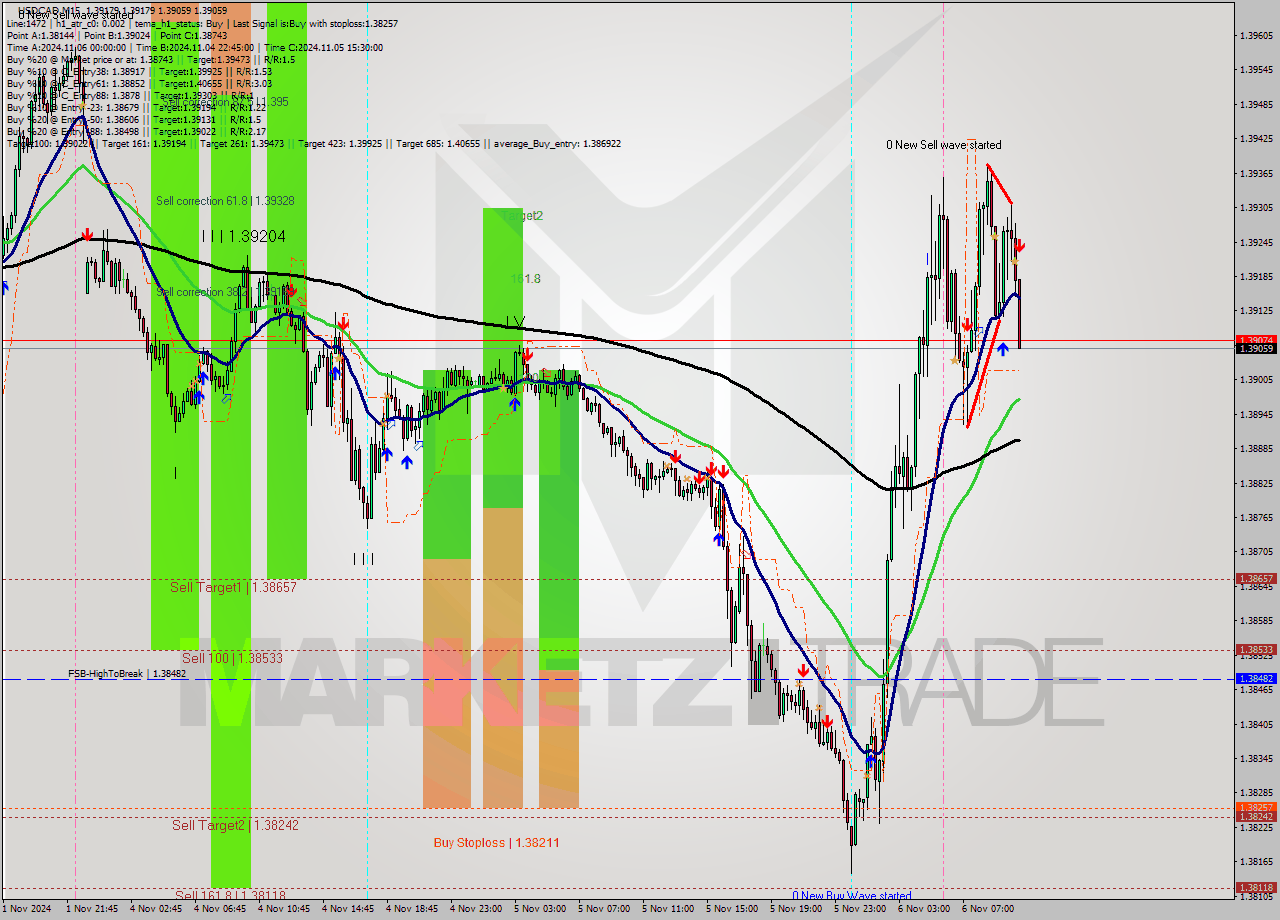Screen dimensions: 1280x920
Task: Click the 'Line:1472 | h1_atr_c0' info line
Action: 202,23
